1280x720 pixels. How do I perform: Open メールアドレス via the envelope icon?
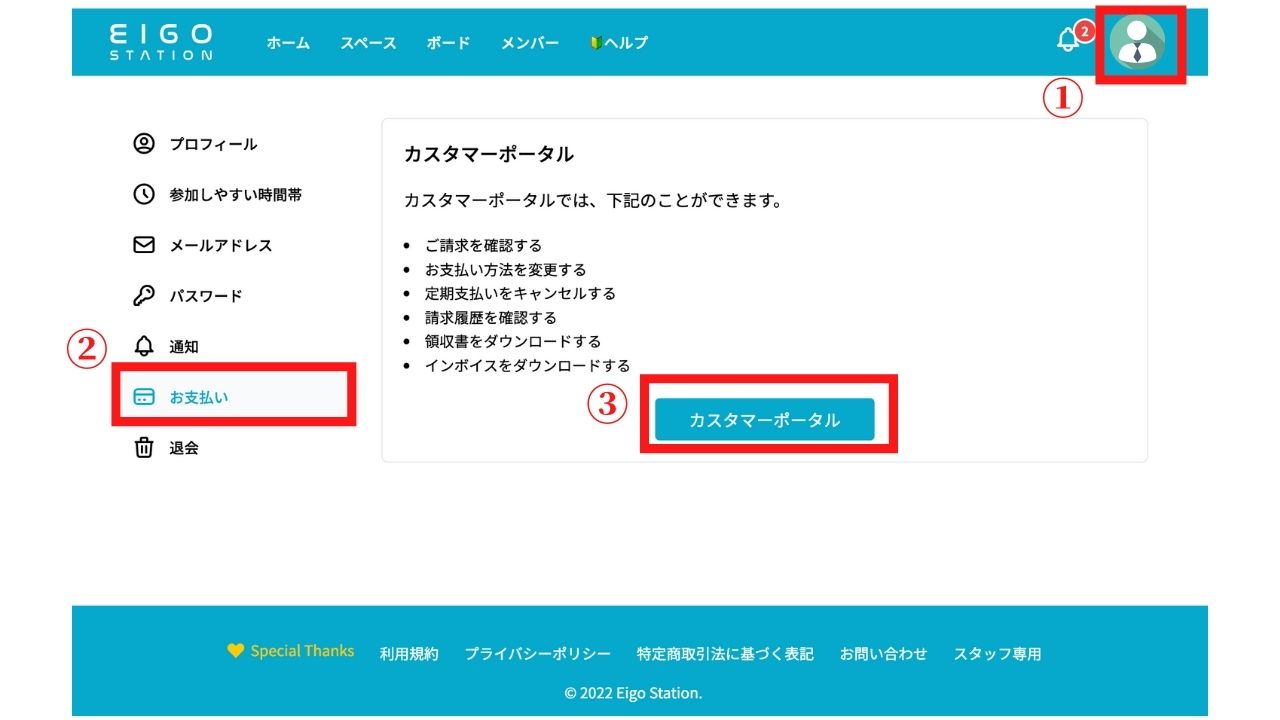pos(143,245)
